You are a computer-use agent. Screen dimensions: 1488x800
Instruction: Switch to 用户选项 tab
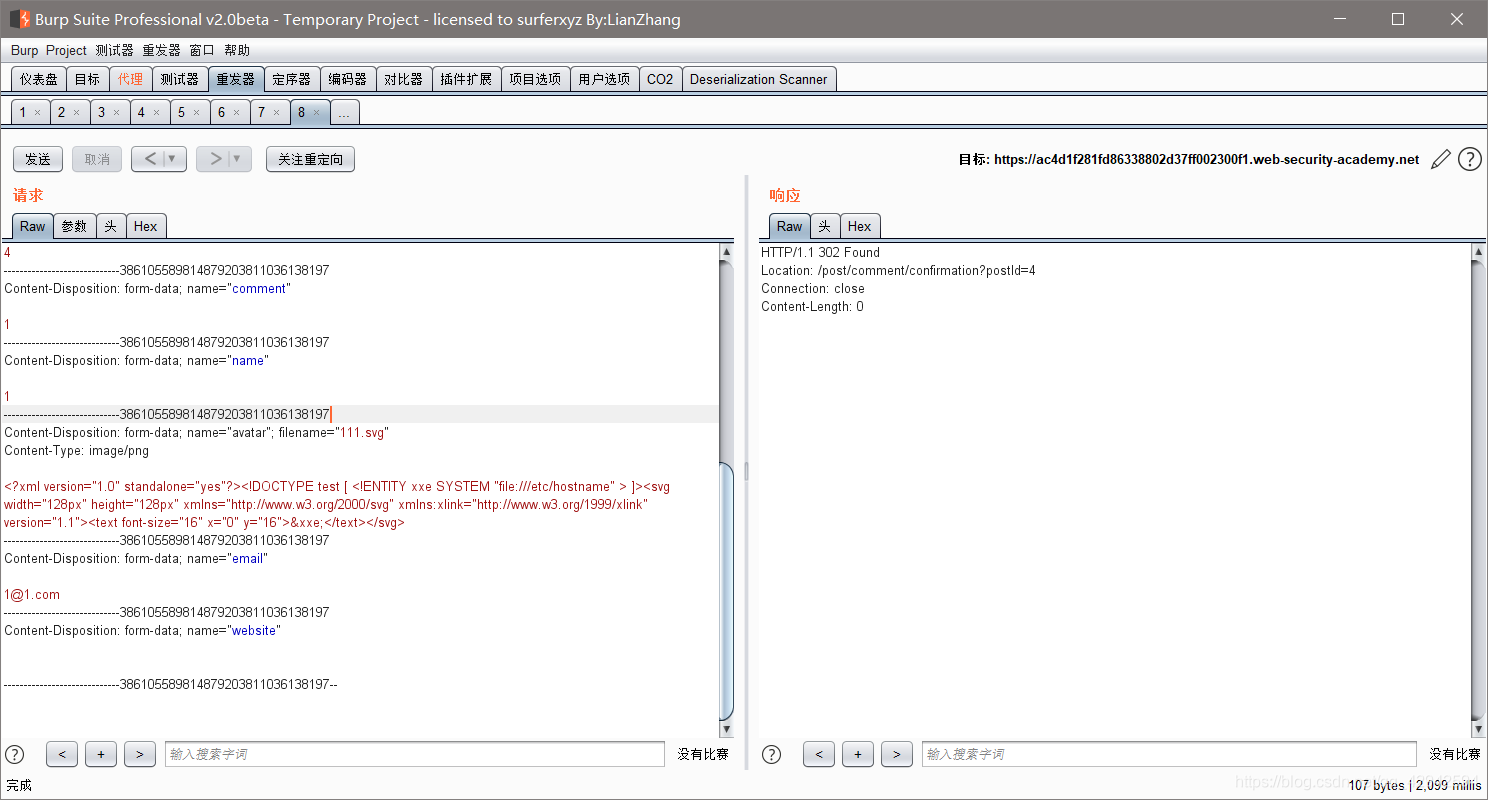(604, 79)
